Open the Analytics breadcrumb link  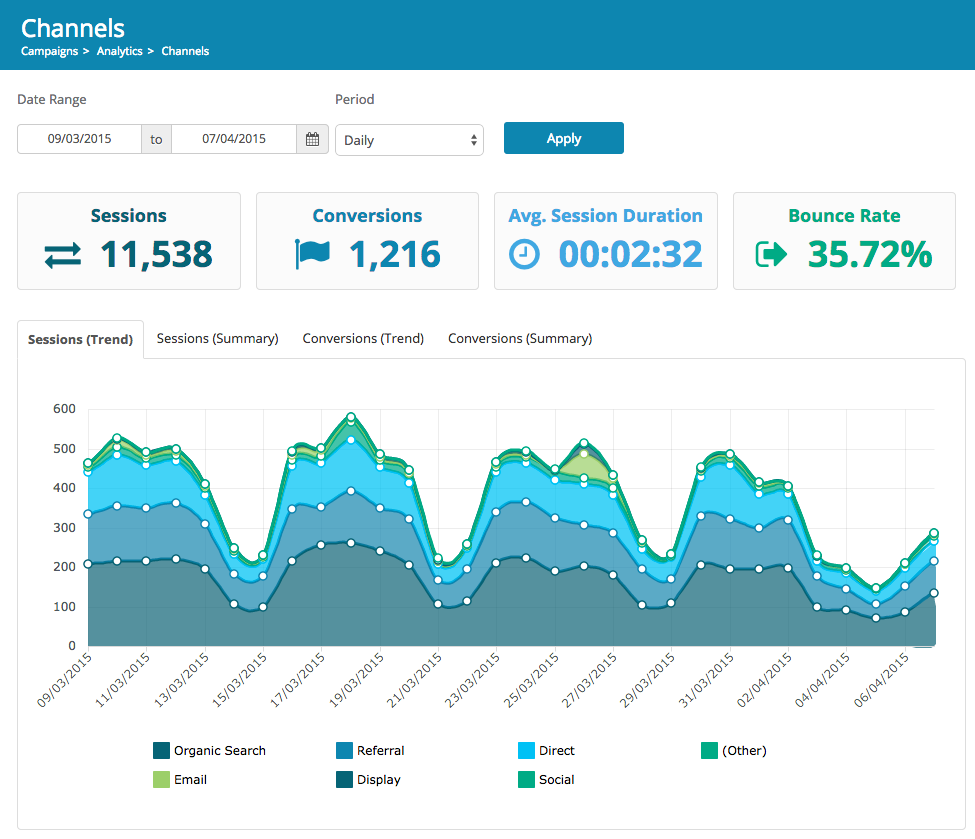(x=119, y=51)
